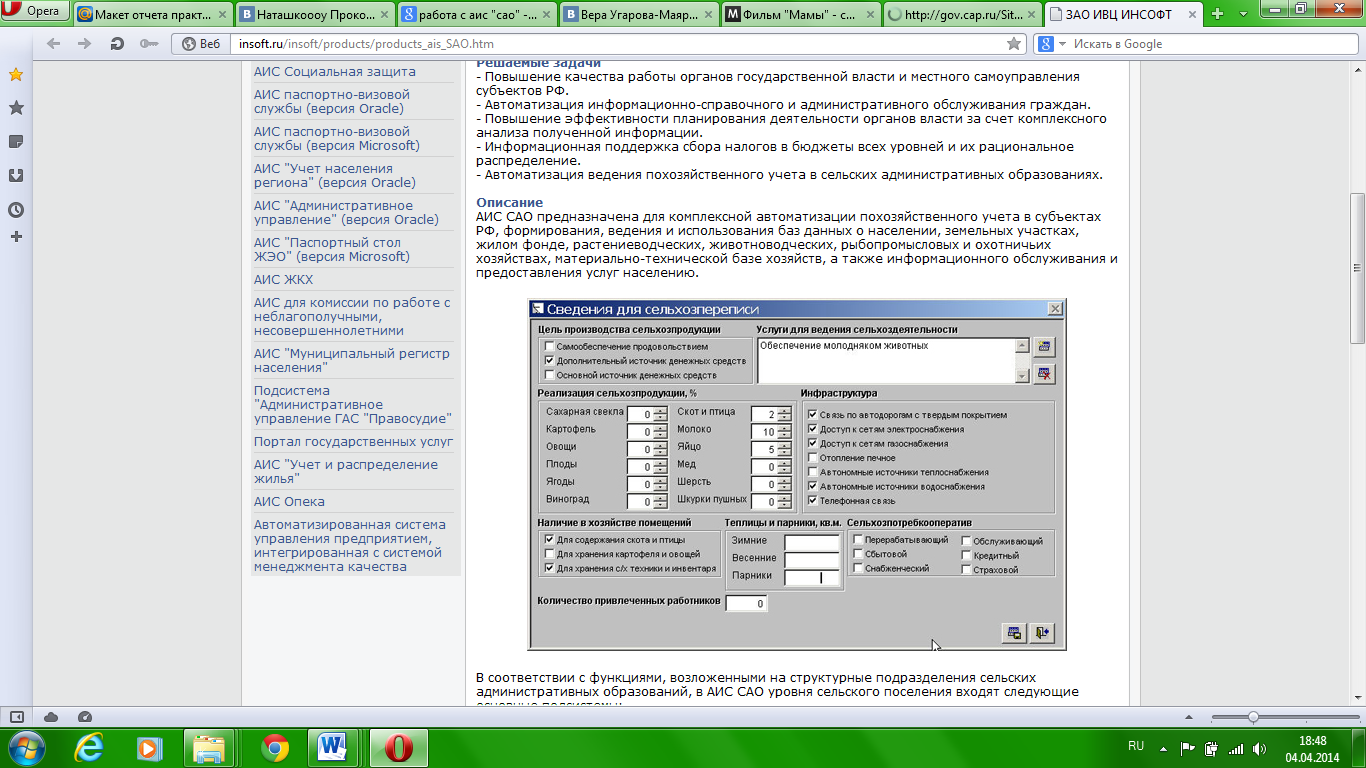The height and width of the screenshot is (768, 1366).
Task: Open the АИС Социальная защита link
Action: click(335, 72)
